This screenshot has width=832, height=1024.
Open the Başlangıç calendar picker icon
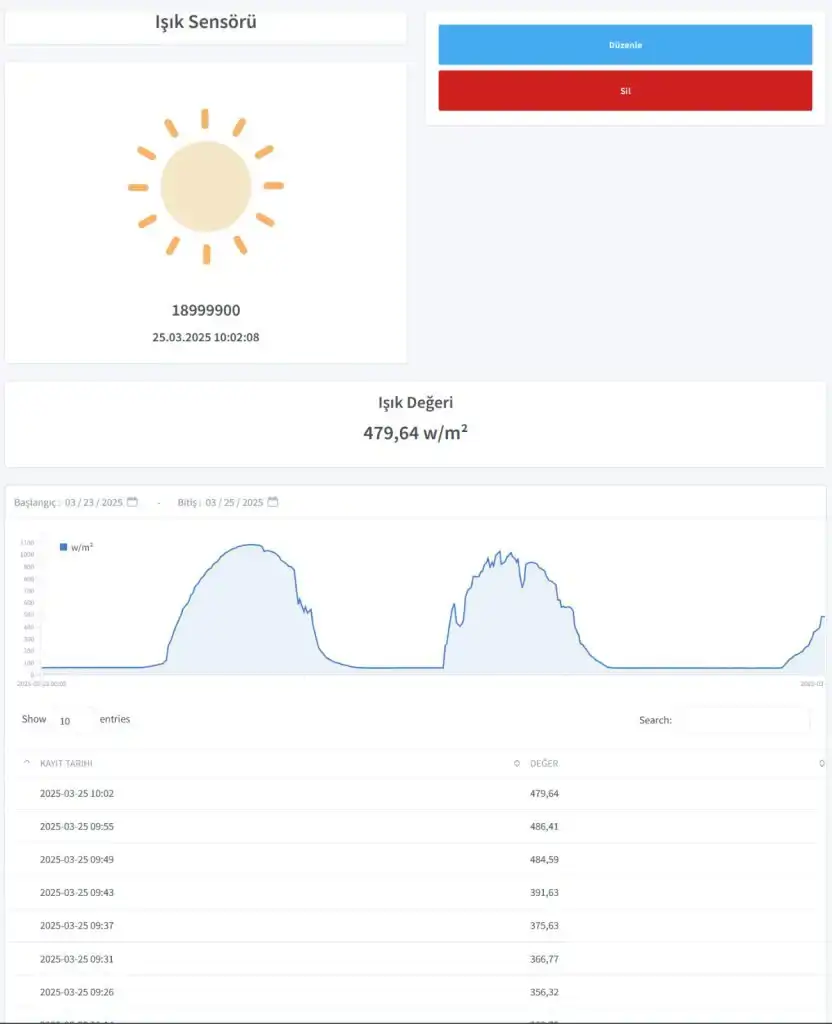pyautogui.click(x=132, y=502)
